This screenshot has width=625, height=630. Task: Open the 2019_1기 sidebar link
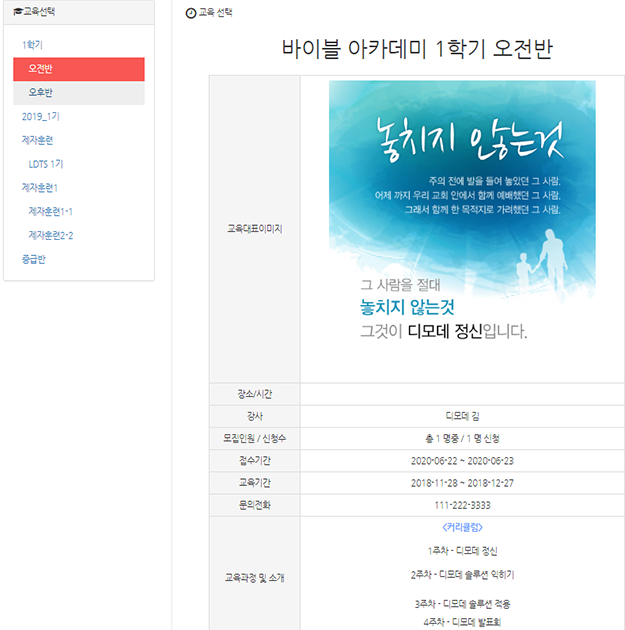click(x=41, y=117)
